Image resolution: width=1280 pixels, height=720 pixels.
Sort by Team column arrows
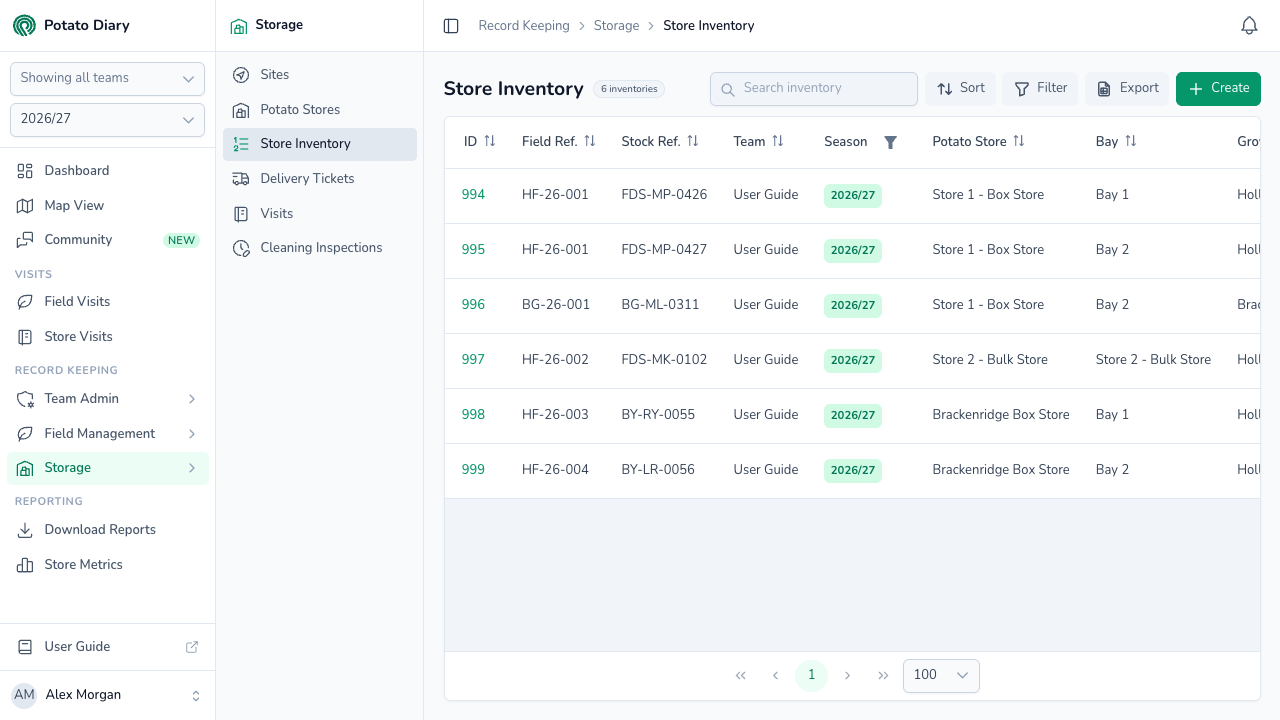click(778, 142)
